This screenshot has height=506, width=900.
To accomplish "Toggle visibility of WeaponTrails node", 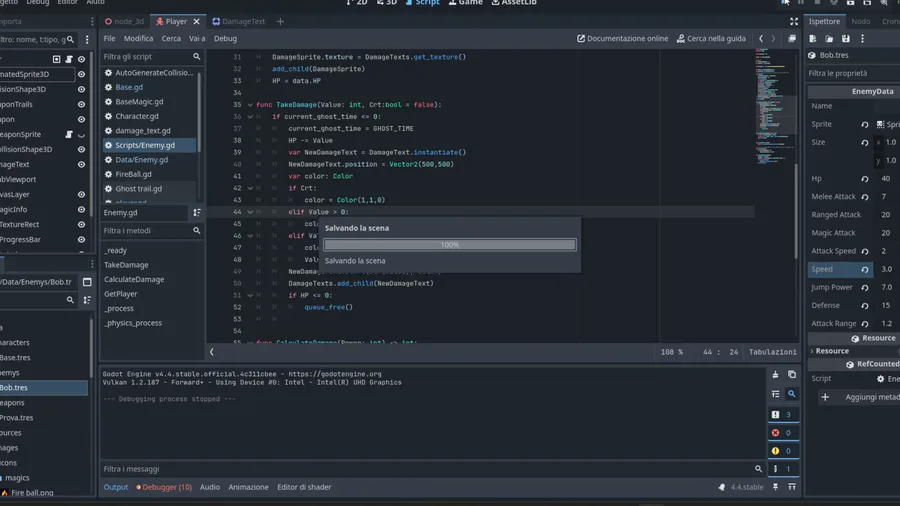I will (82, 104).
